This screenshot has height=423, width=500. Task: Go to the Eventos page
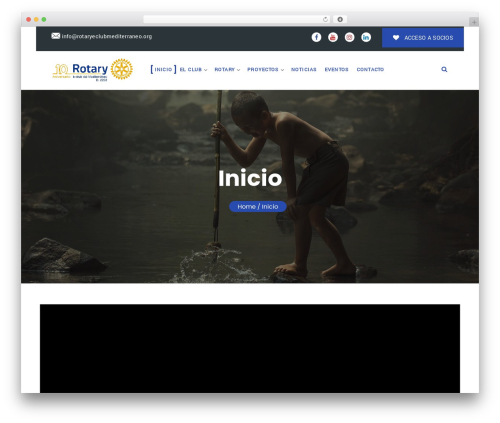point(336,69)
